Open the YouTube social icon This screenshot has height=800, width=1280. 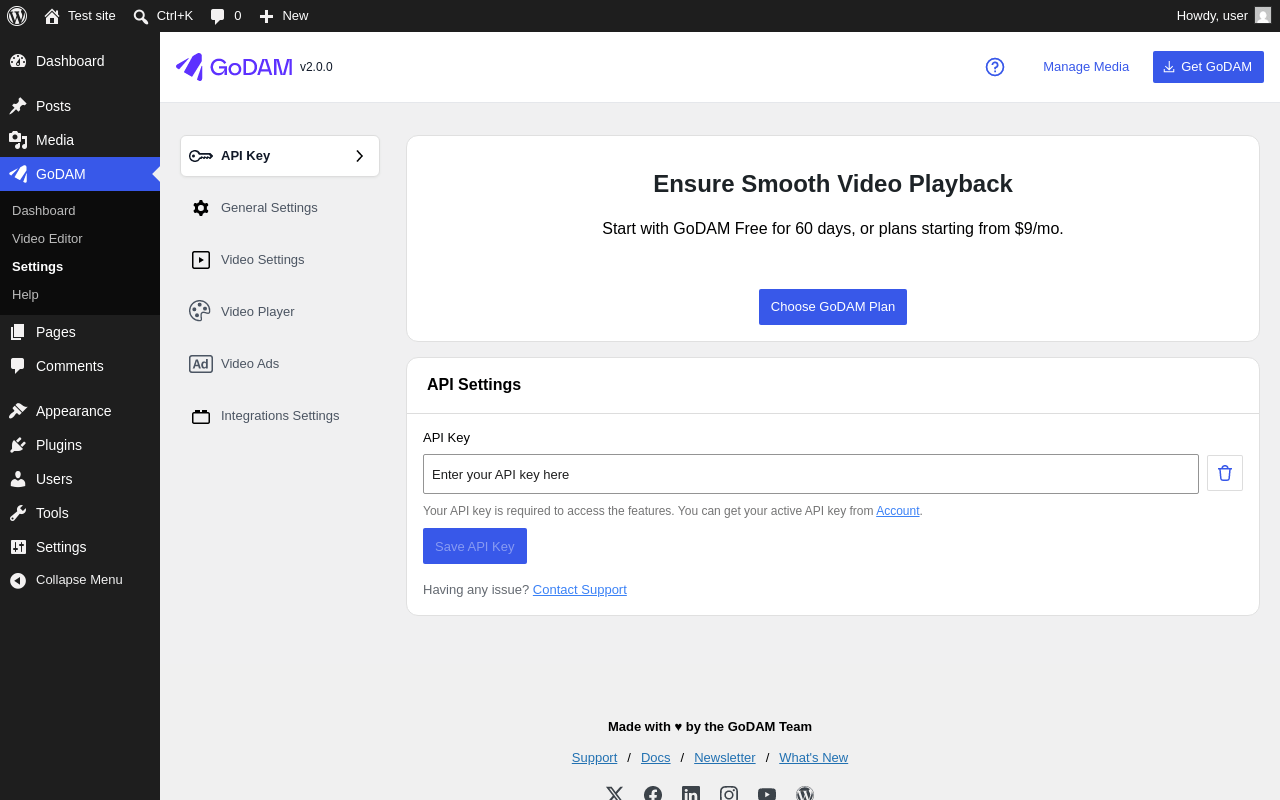tap(767, 794)
